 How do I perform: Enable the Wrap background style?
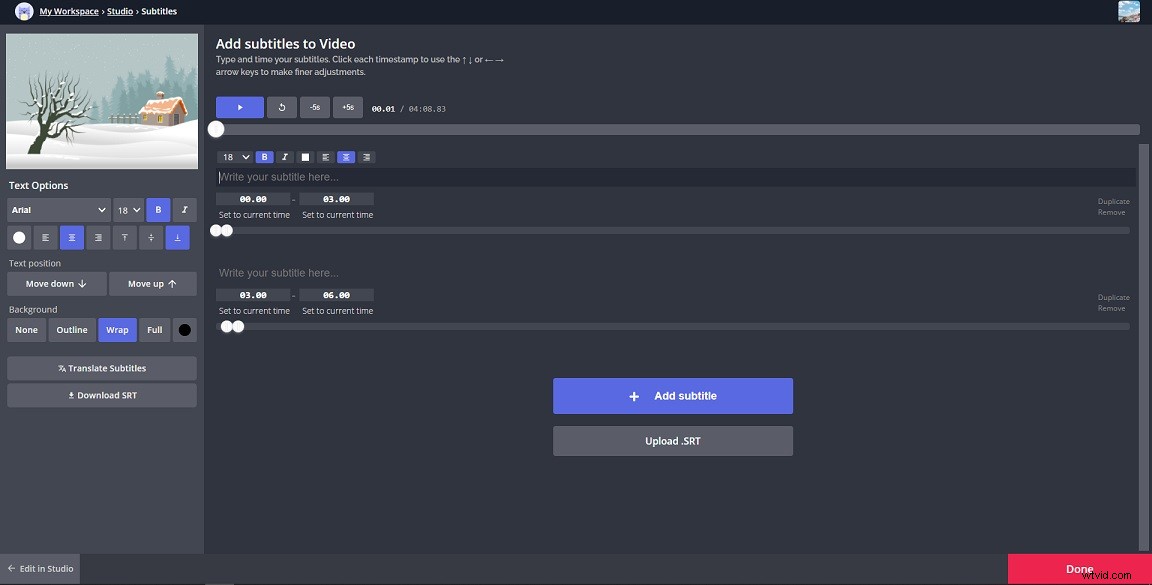pos(117,329)
